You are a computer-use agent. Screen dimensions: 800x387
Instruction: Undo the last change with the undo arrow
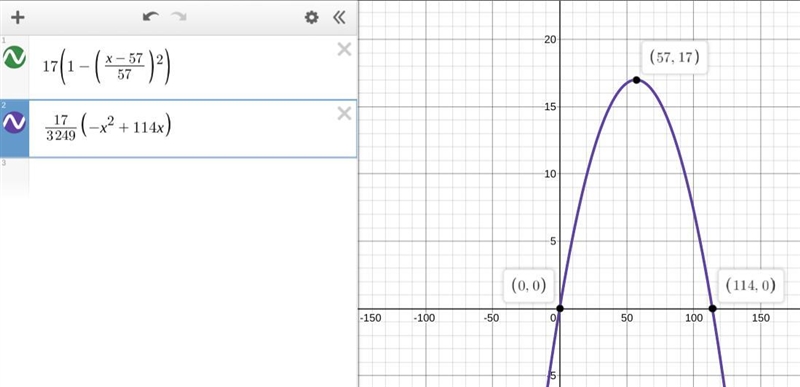[x=151, y=17]
